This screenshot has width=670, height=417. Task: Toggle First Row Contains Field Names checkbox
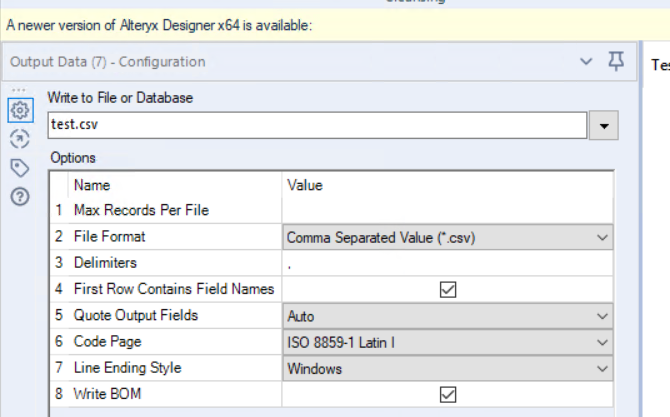(x=448, y=289)
